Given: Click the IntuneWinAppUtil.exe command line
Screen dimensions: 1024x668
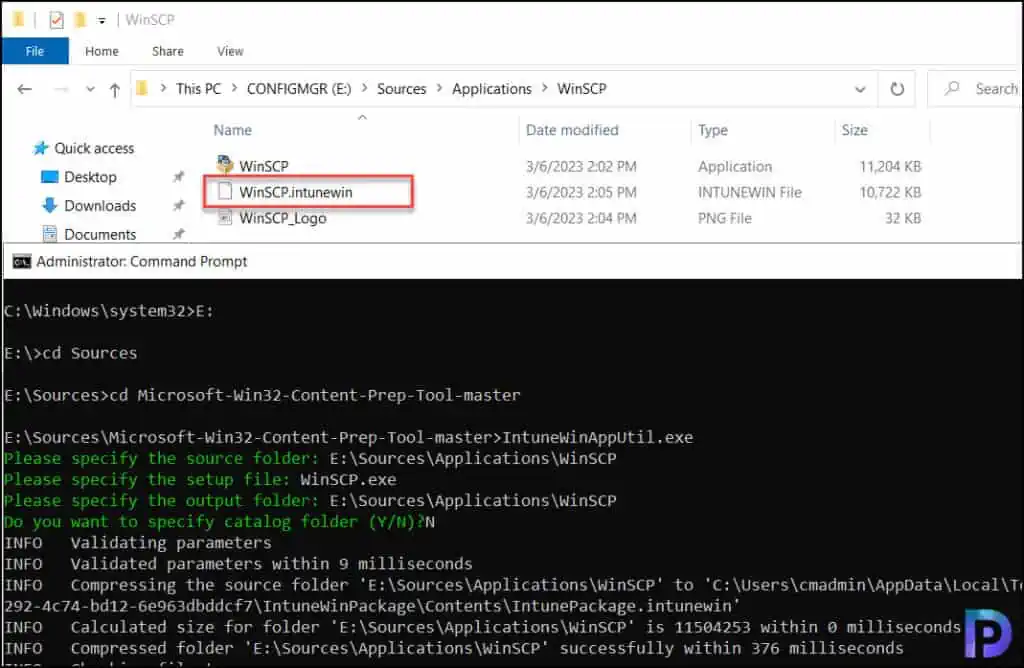Looking at the screenshot, I should coord(349,437).
